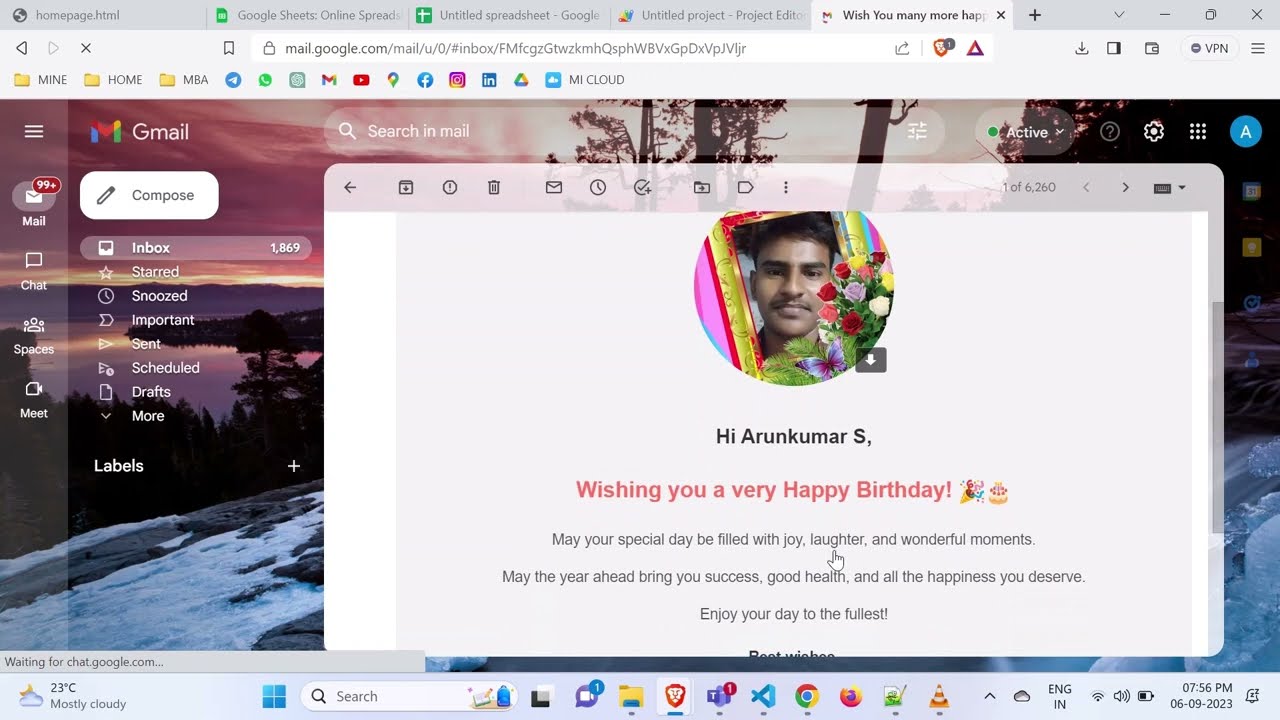Image resolution: width=1280 pixels, height=720 pixels.
Task: Move email to a folder
Action: pos(702,187)
